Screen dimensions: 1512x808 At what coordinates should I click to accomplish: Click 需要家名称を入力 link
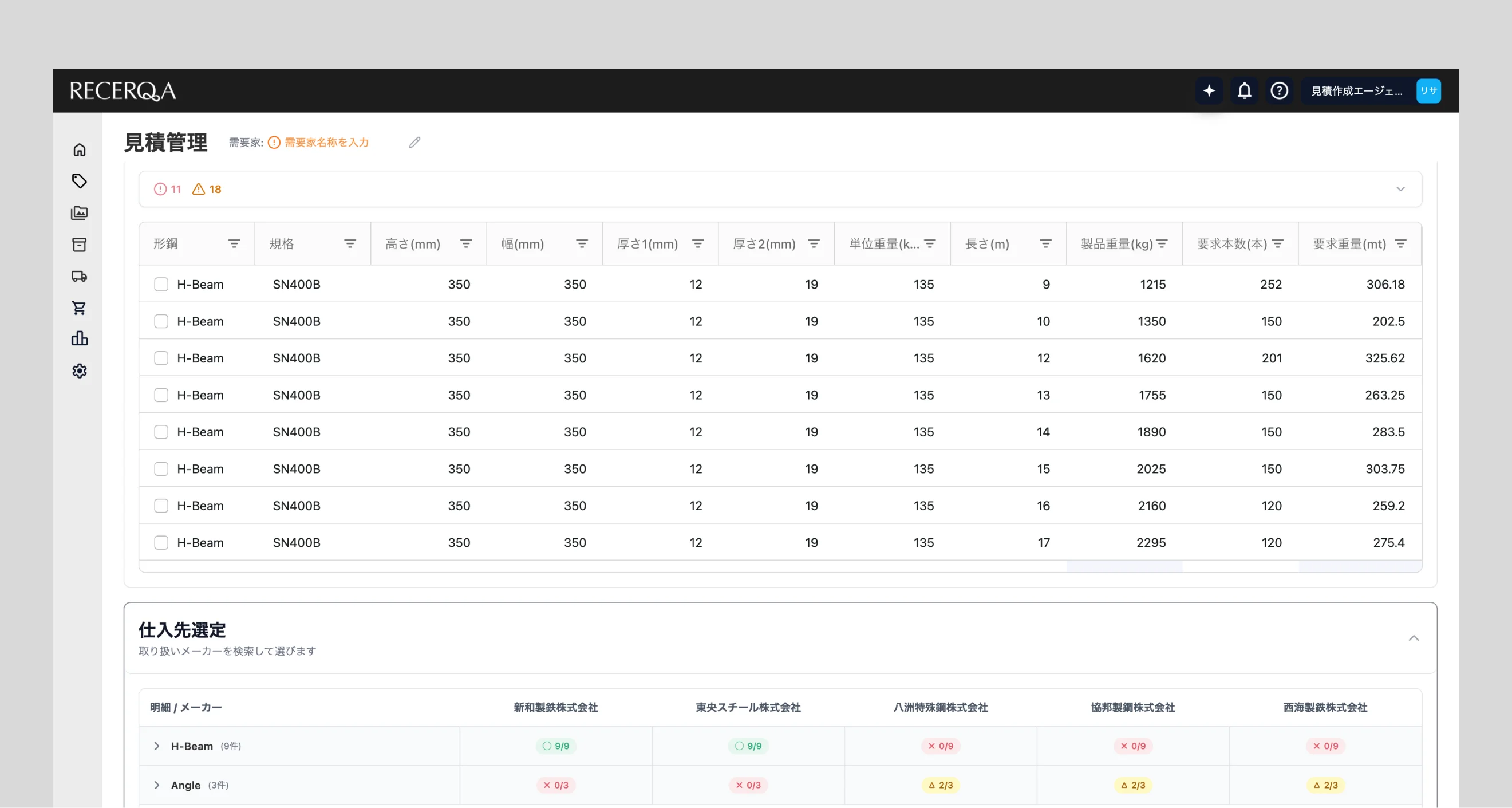[326, 143]
